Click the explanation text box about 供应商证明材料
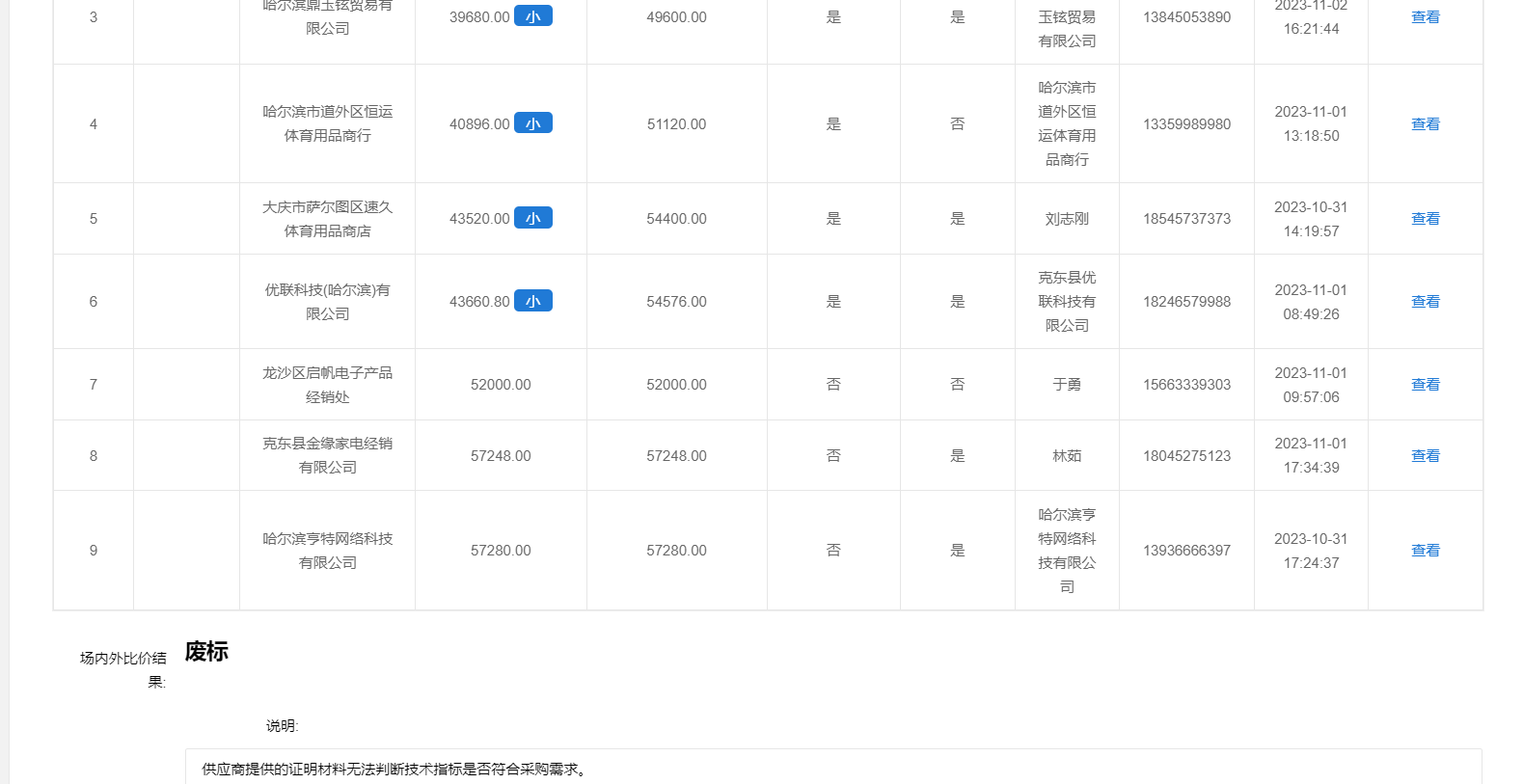The height and width of the screenshot is (784, 1523). coord(833,769)
